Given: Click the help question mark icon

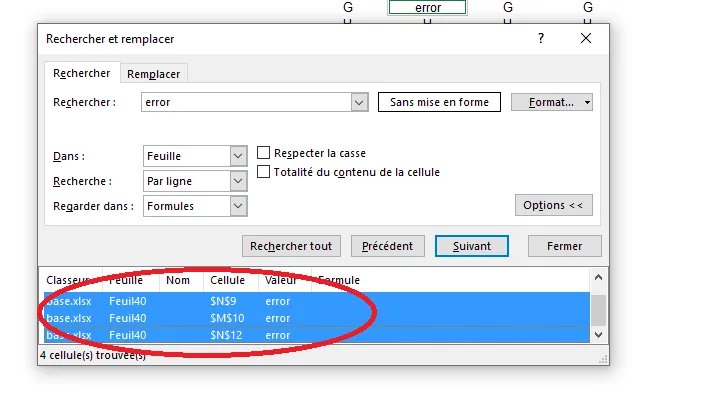Looking at the screenshot, I should [x=541, y=38].
